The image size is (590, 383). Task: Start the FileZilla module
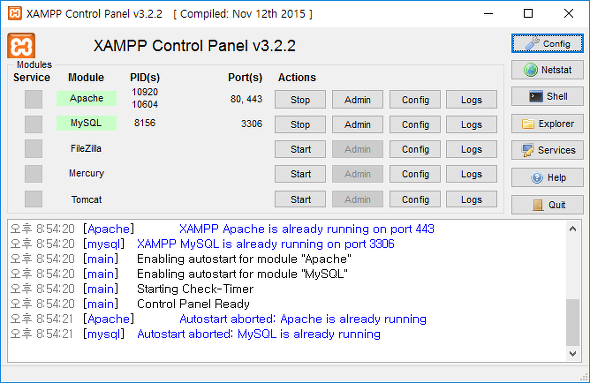300,149
